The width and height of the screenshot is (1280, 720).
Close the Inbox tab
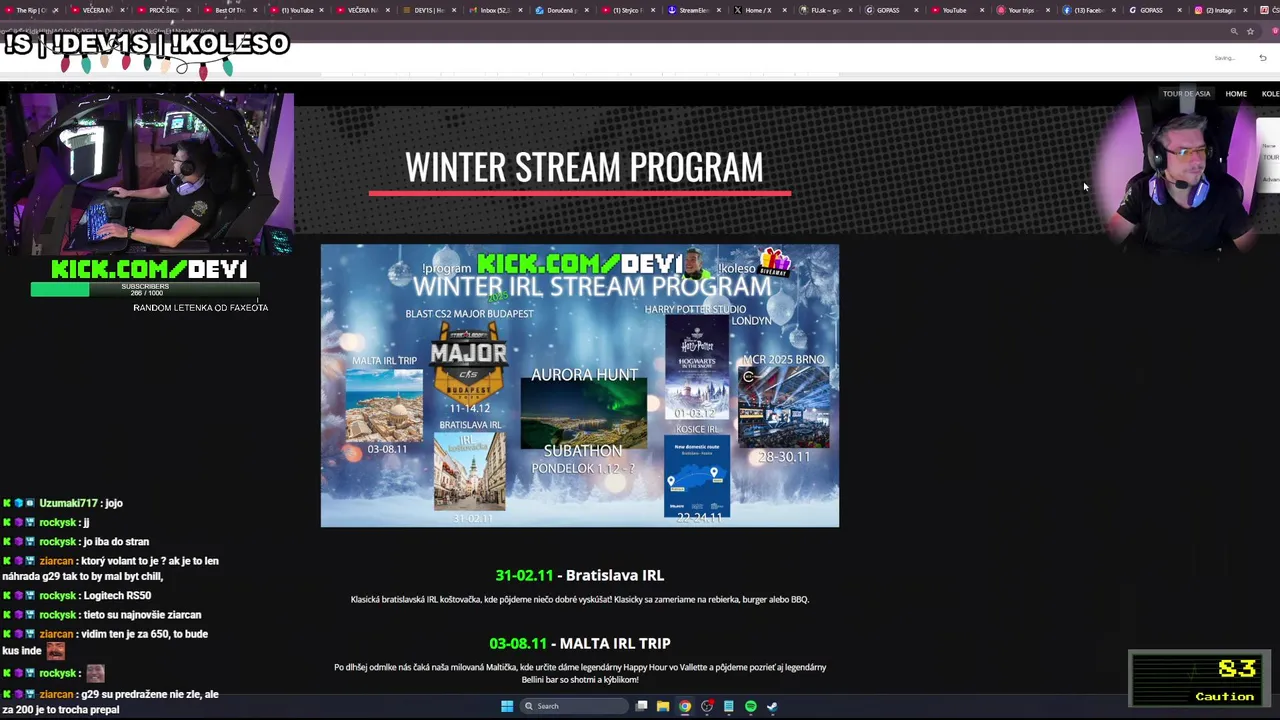(x=520, y=10)
